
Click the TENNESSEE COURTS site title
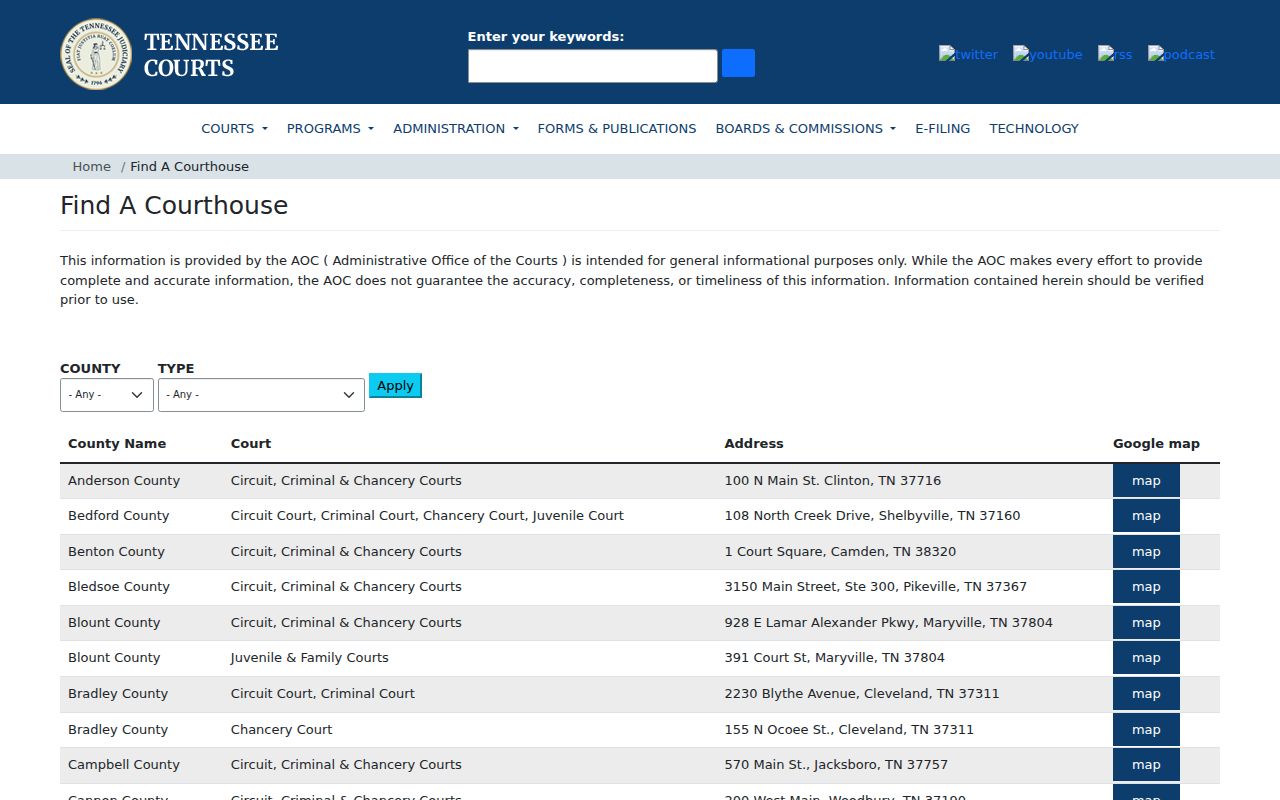(211, 55)
